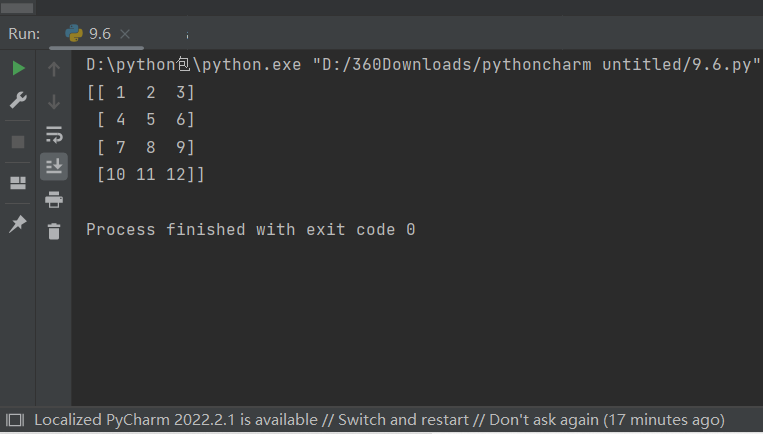Viewport: 763px width, 434px height.
Task: Click the Run tool window label
Action: coord(24,34)
